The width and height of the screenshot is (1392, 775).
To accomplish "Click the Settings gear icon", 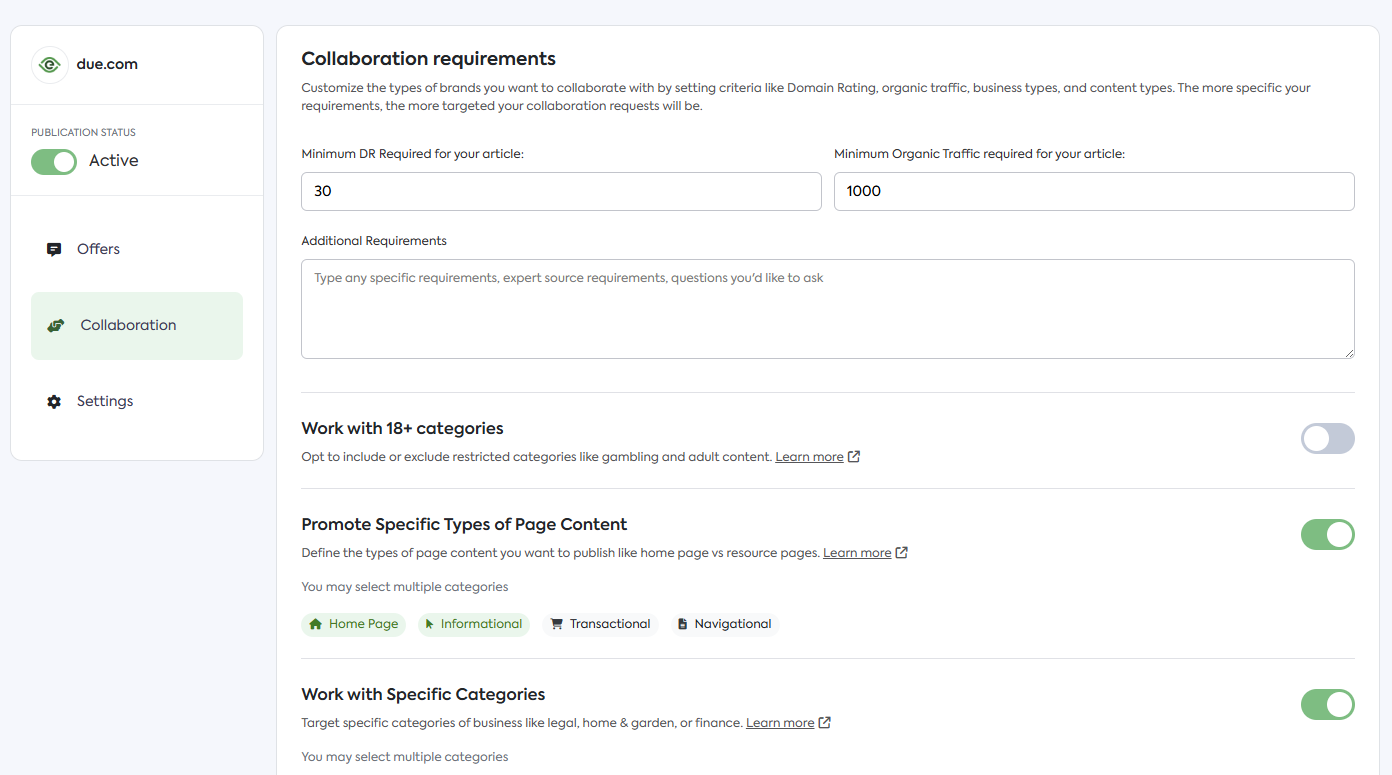I will tap(54, 401).
